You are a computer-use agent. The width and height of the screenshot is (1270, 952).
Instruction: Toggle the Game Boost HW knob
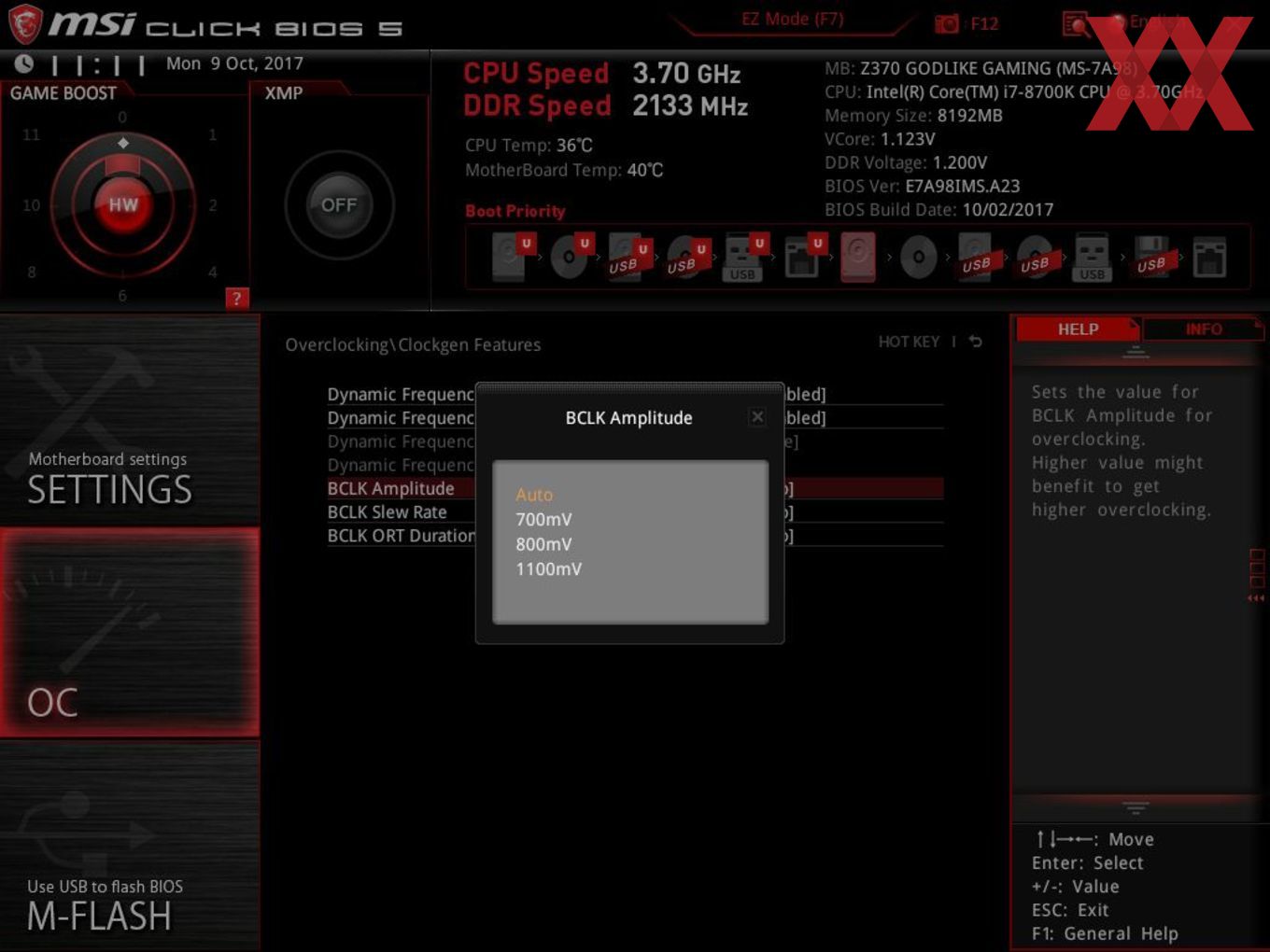click(x=123, y=204)
